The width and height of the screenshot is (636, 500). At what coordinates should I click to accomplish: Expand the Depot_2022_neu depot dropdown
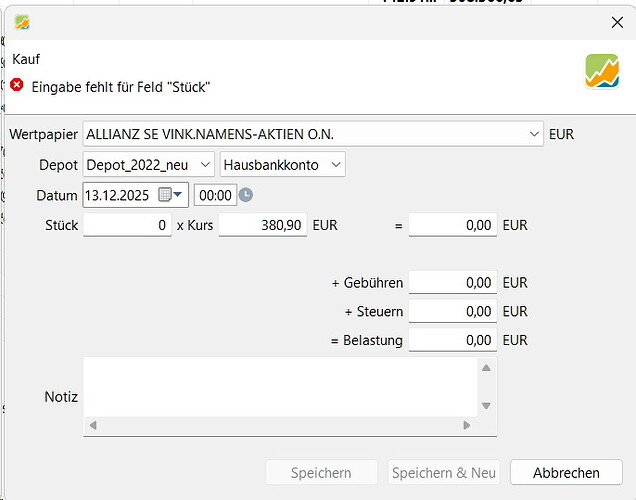coord(205,164)
